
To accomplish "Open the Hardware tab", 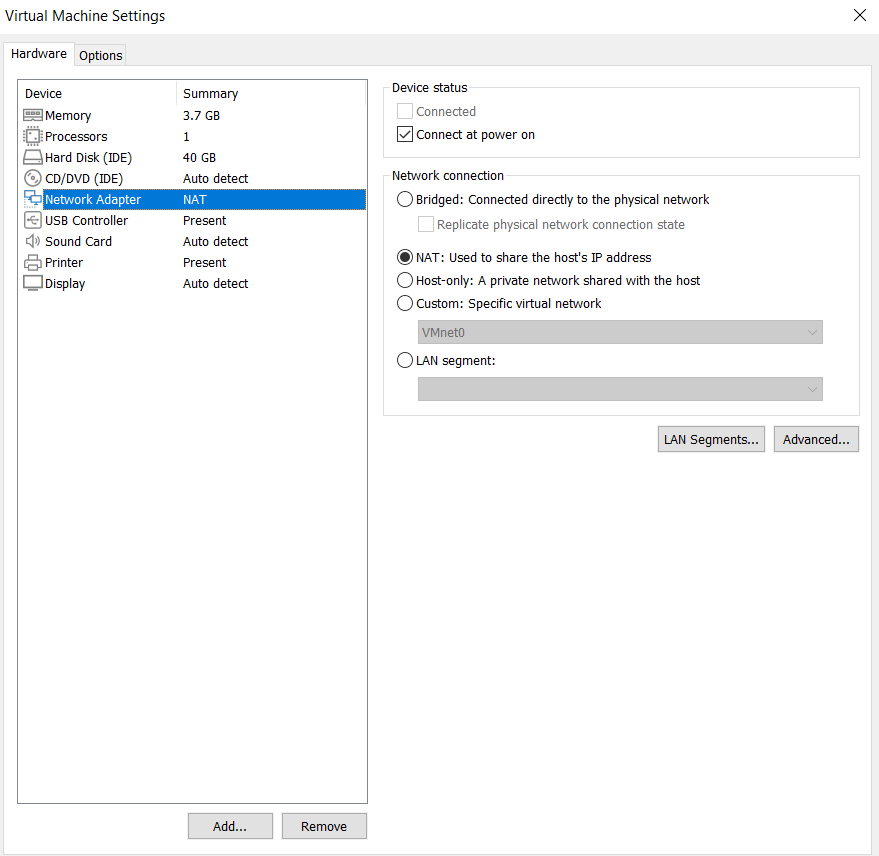I will (x=39, y=54).
